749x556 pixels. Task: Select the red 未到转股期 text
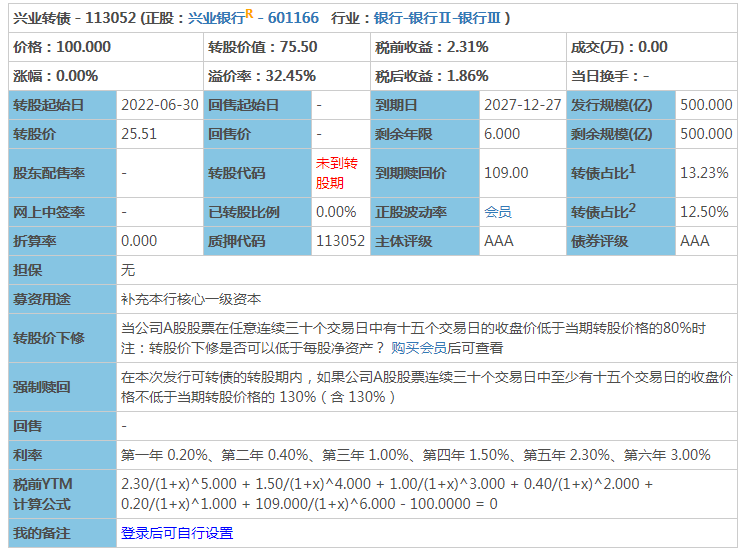337,173
